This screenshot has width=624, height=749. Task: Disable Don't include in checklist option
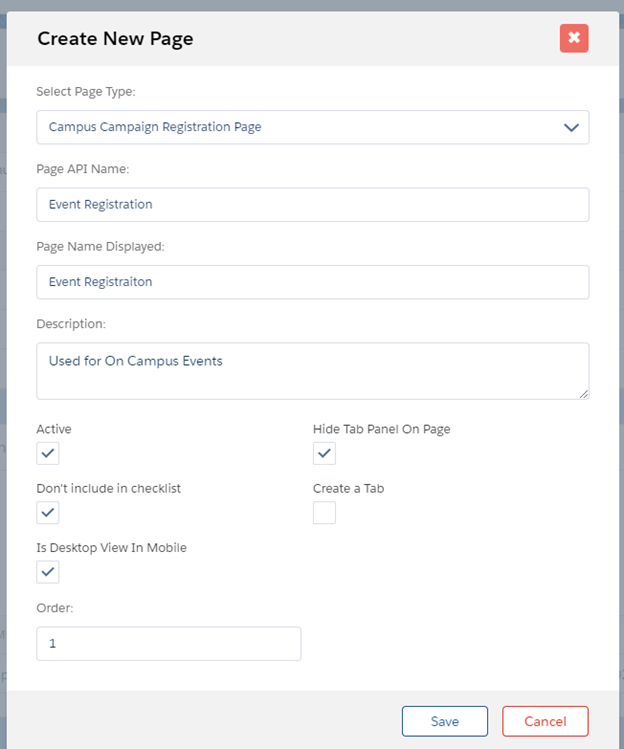pos(48,513)
